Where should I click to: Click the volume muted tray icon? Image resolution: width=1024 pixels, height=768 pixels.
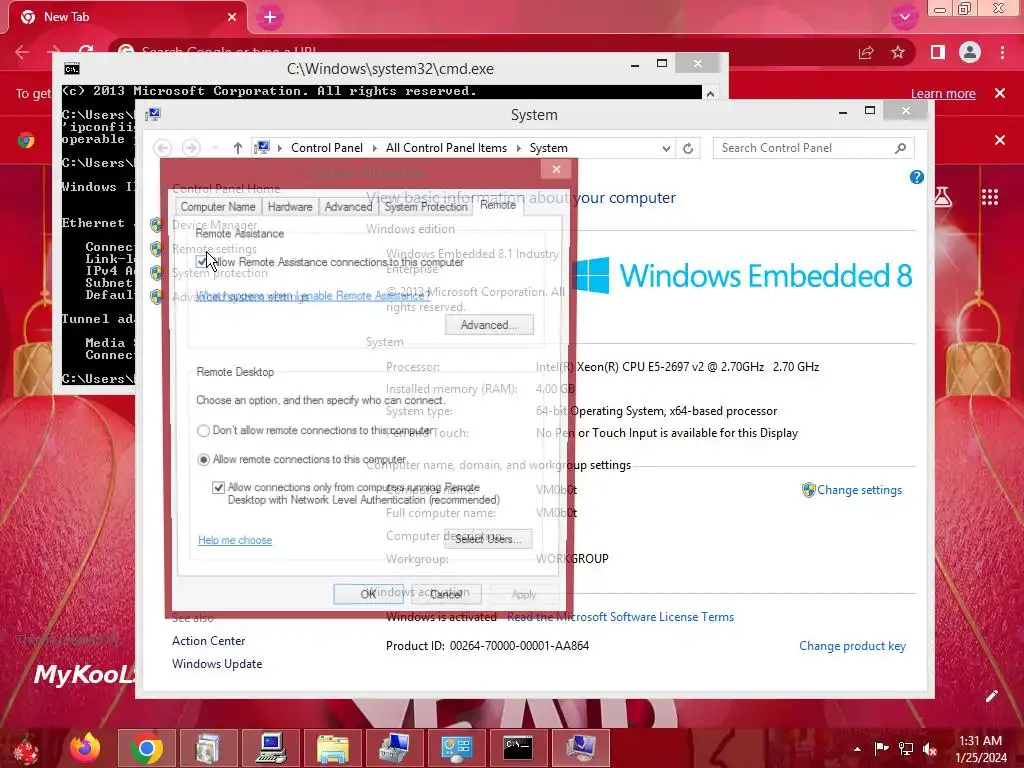click(930, 748)
